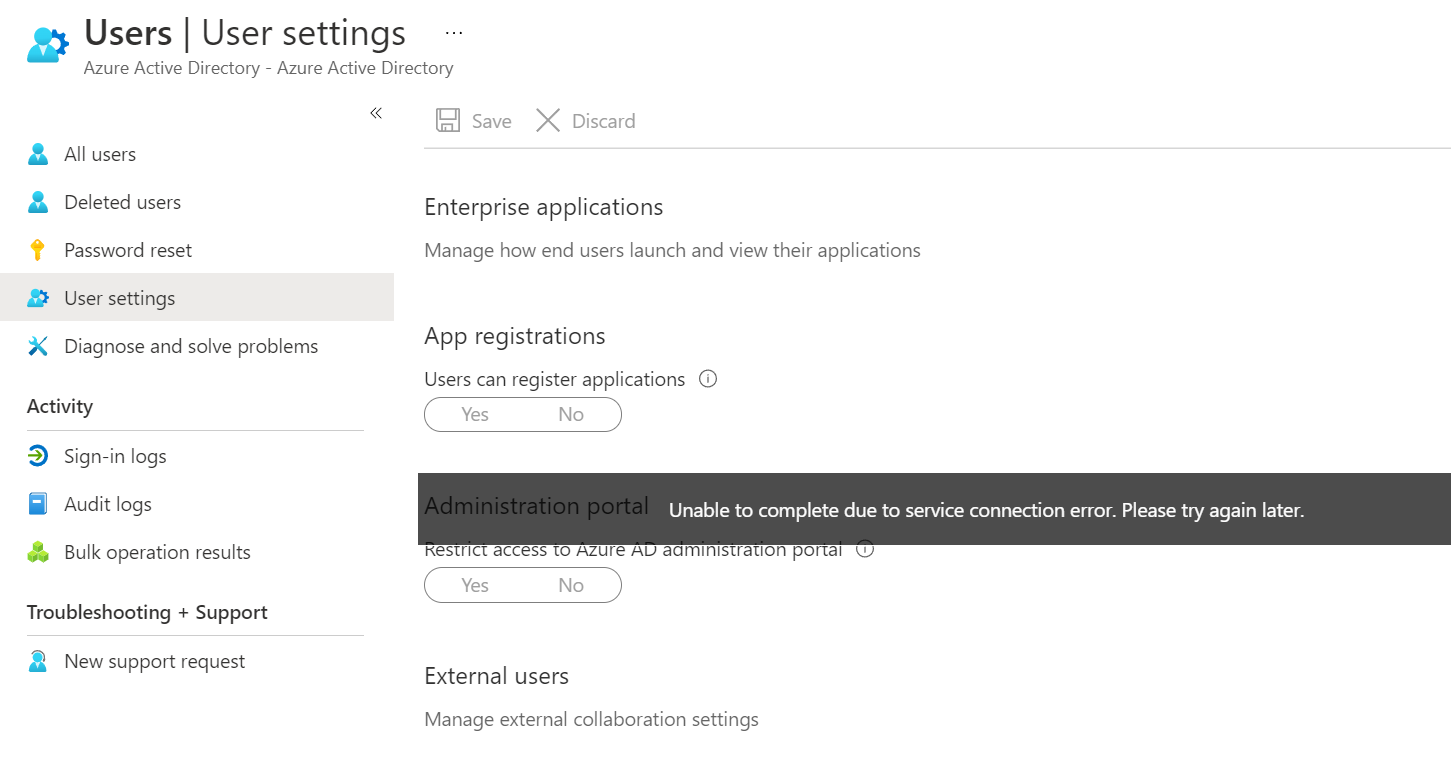Click the service connection error notification
1451x776 pixels.
pos(934,509)
